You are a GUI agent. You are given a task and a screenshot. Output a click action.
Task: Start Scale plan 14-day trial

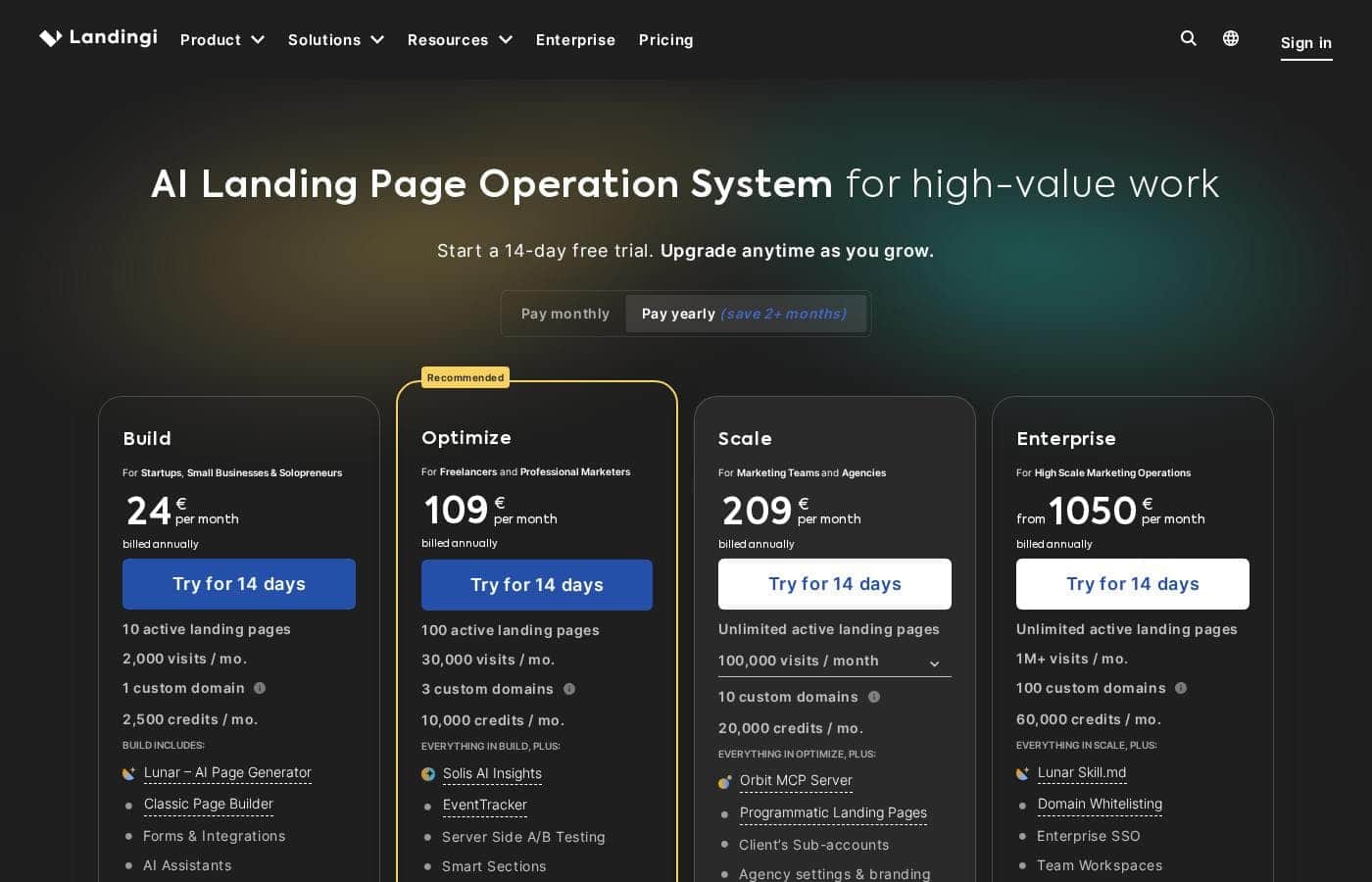[x=835, y=584]
